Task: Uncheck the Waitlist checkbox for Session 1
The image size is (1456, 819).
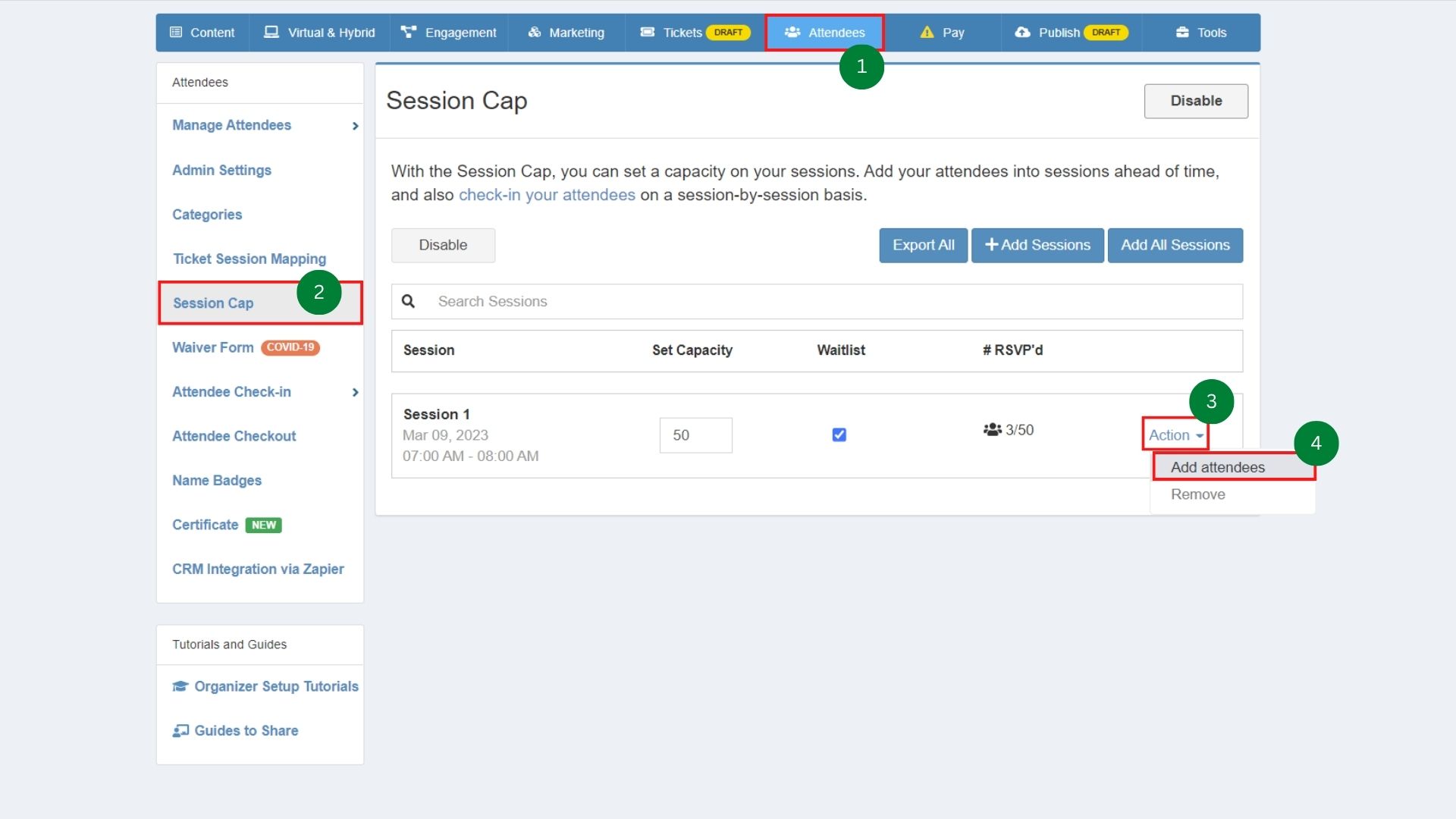Action: [x=839, y=435]
